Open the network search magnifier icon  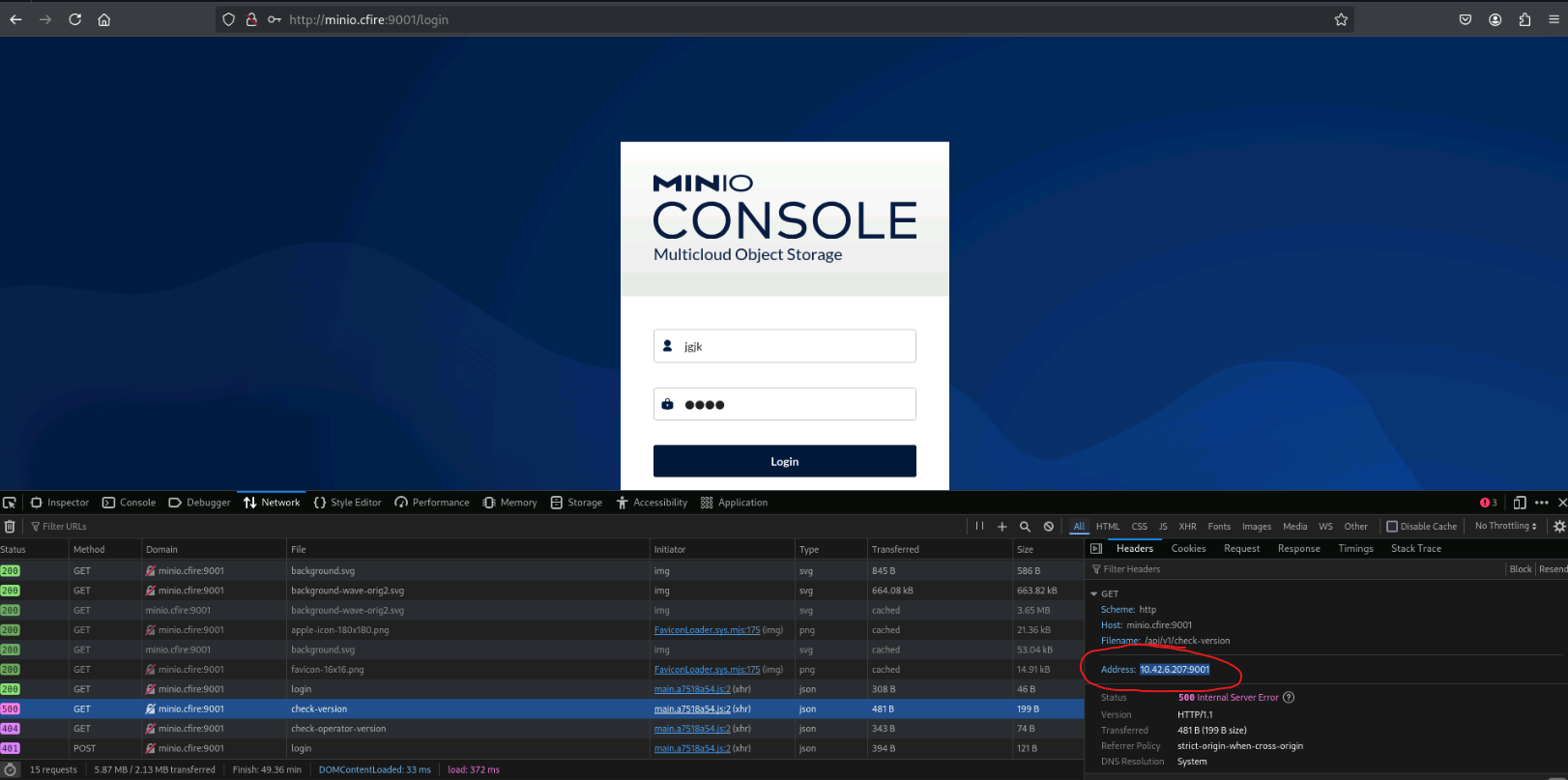point(1025,527)
